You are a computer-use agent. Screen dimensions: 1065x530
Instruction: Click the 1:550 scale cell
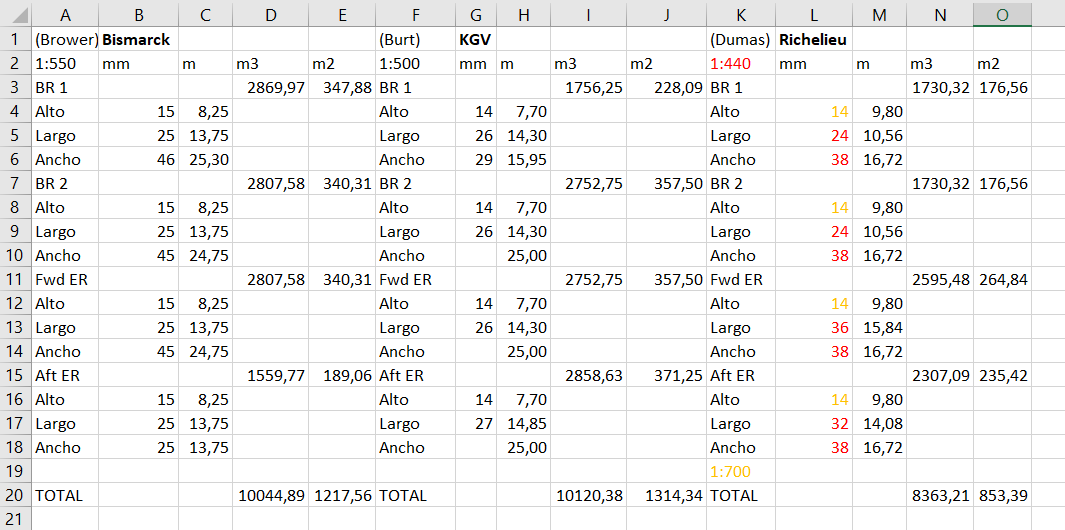[66, 64]
